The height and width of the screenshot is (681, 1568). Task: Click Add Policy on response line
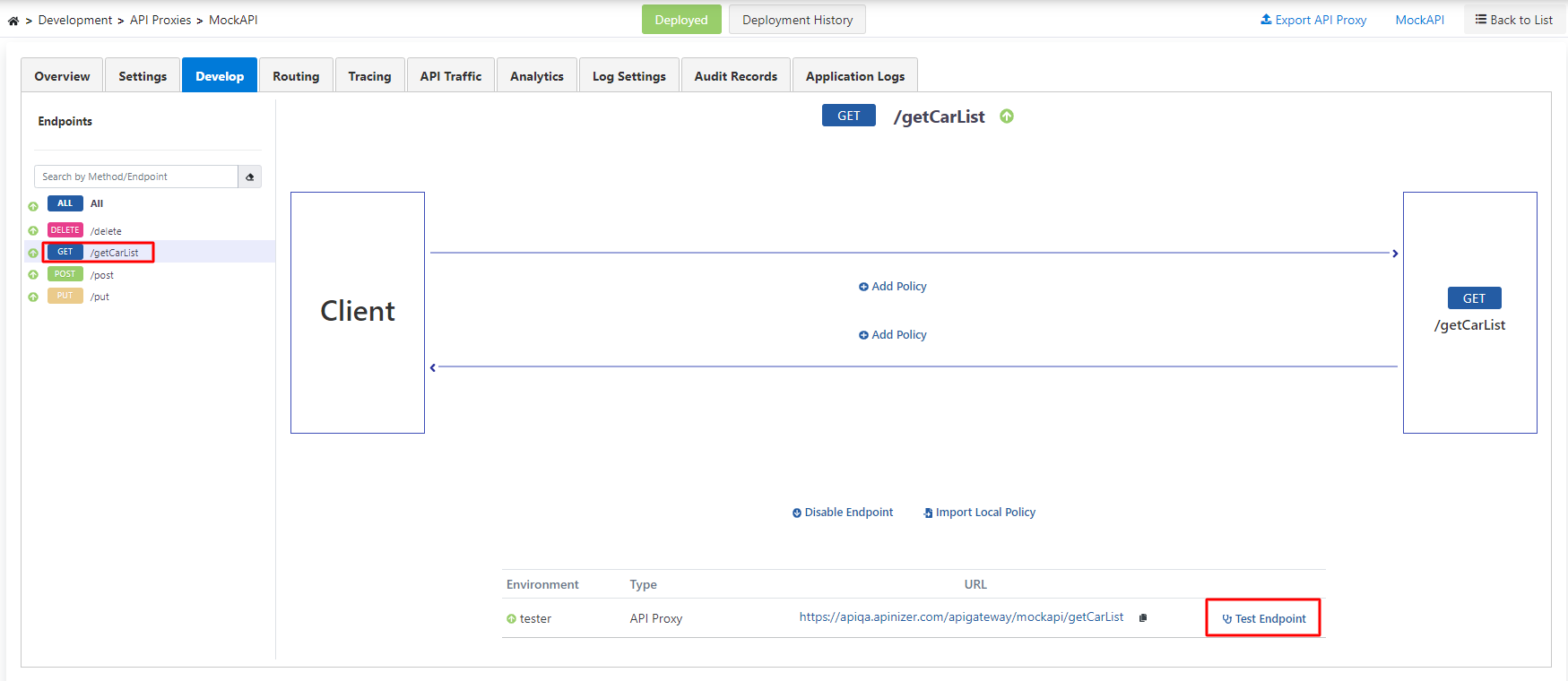893,335
